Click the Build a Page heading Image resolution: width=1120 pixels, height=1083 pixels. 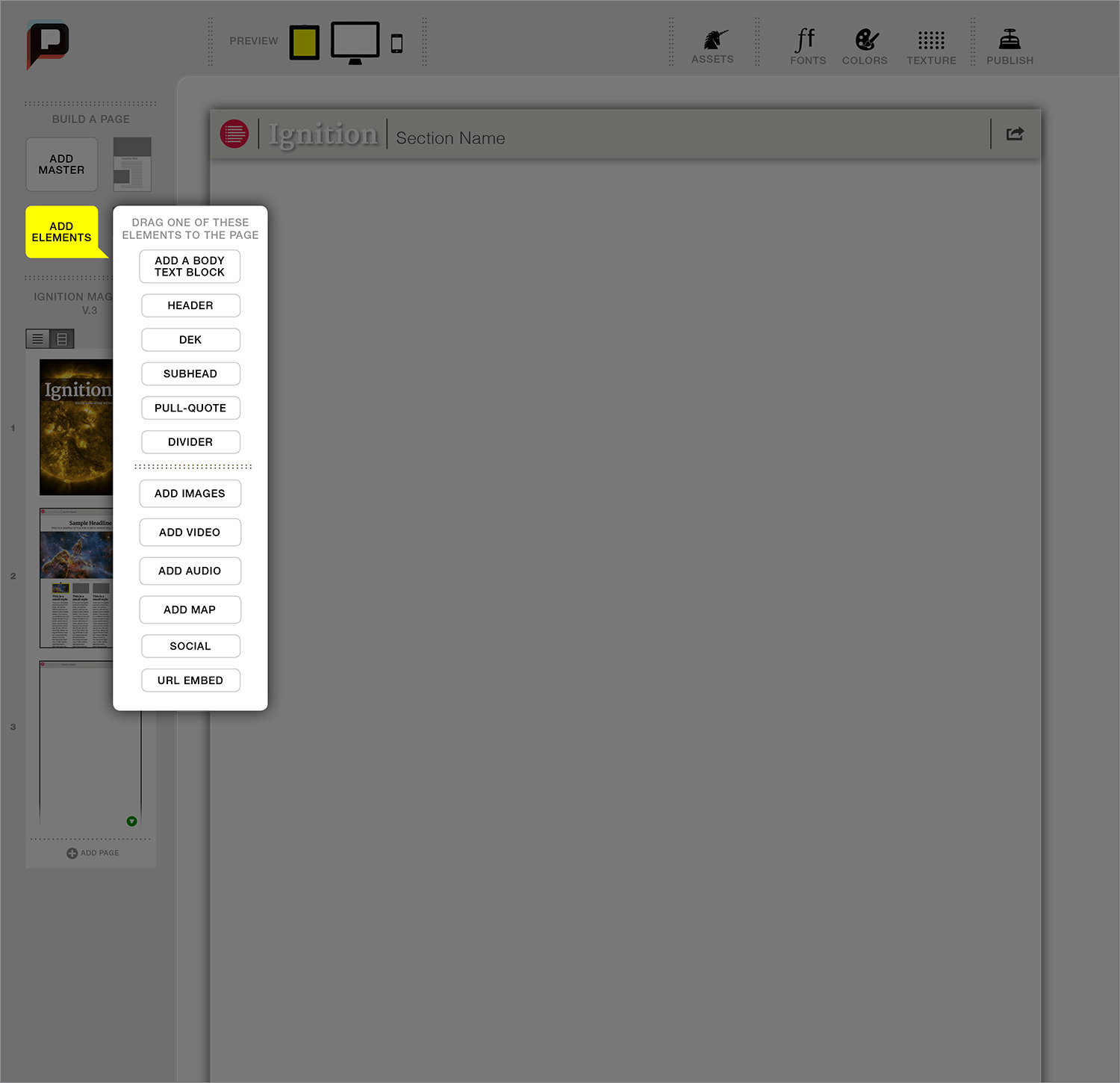(91, 120)
